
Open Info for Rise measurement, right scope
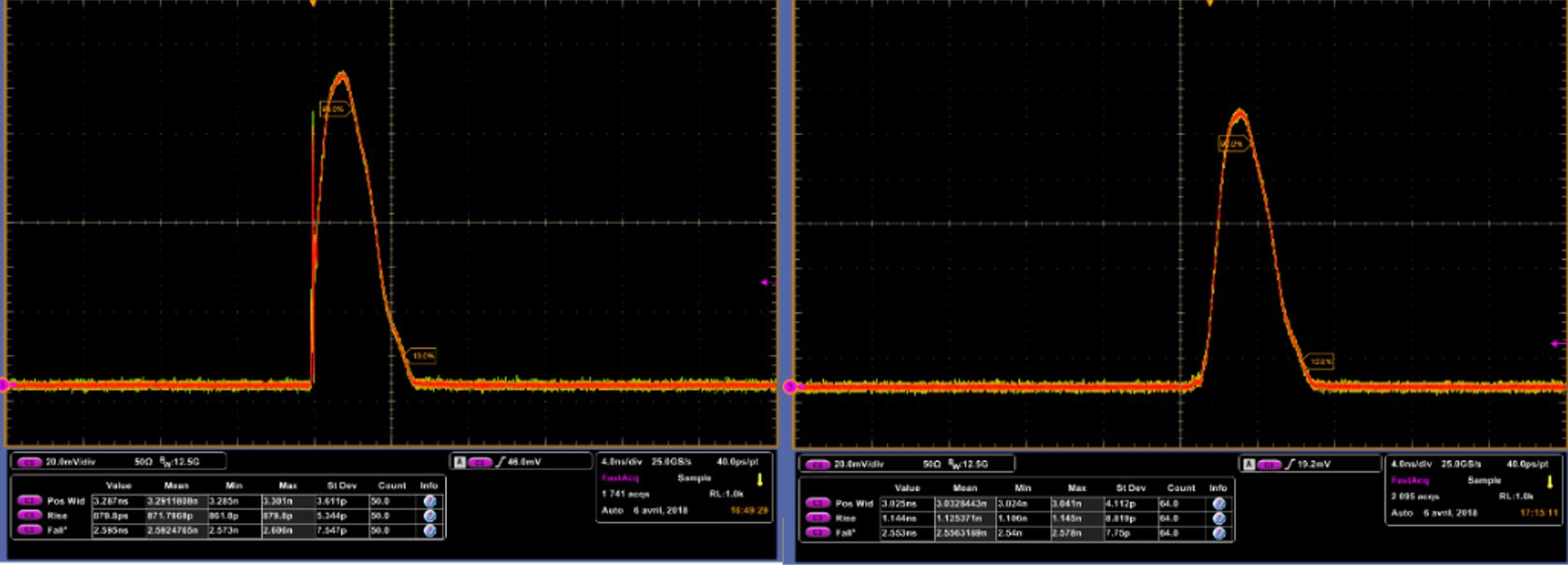tap(1218, 518)
